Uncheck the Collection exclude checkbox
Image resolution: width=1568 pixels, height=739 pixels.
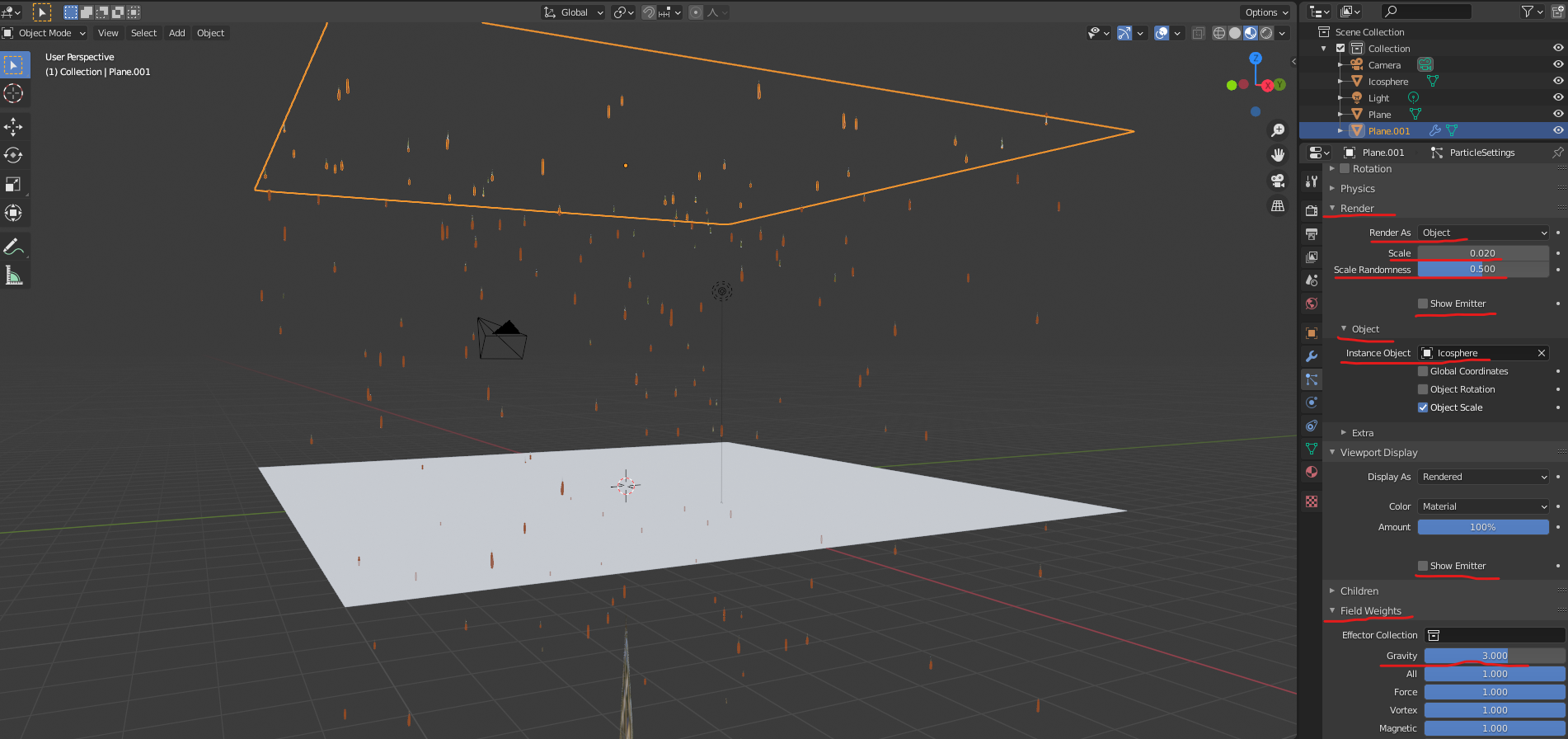click(x=1340, y=48)
